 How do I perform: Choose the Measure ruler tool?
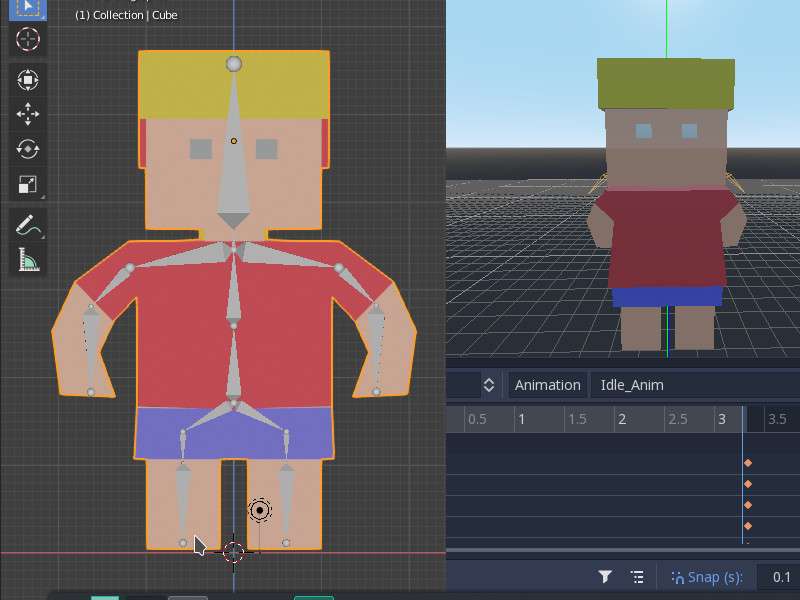click(x=28, y=259)
